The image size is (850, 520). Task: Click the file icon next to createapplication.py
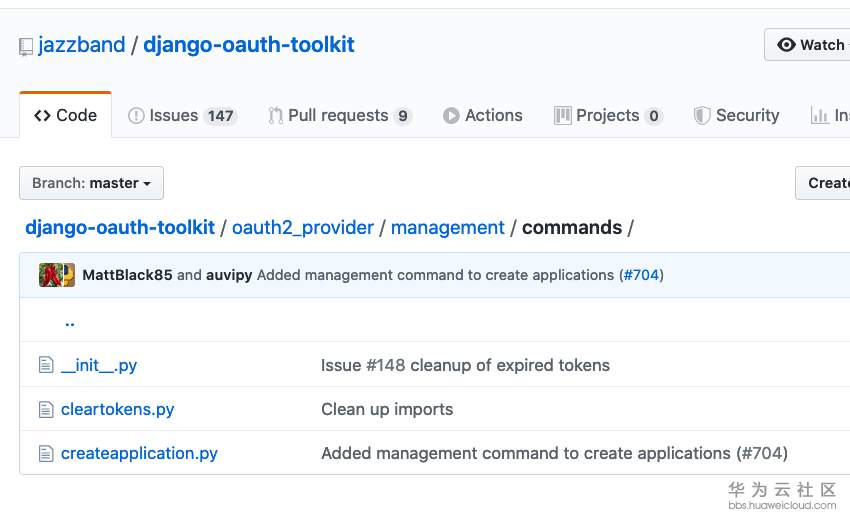click(x=45, y=453)
